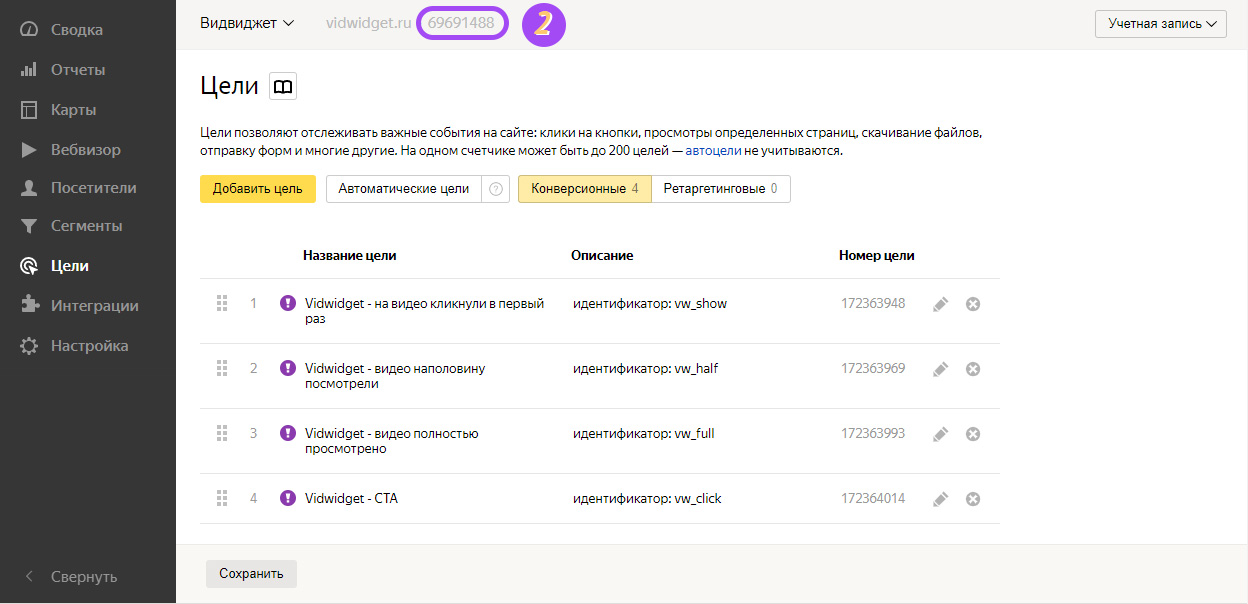The image size is (1248, 604).
Task: Delete the vw_show goal
Action: (973, 304)
